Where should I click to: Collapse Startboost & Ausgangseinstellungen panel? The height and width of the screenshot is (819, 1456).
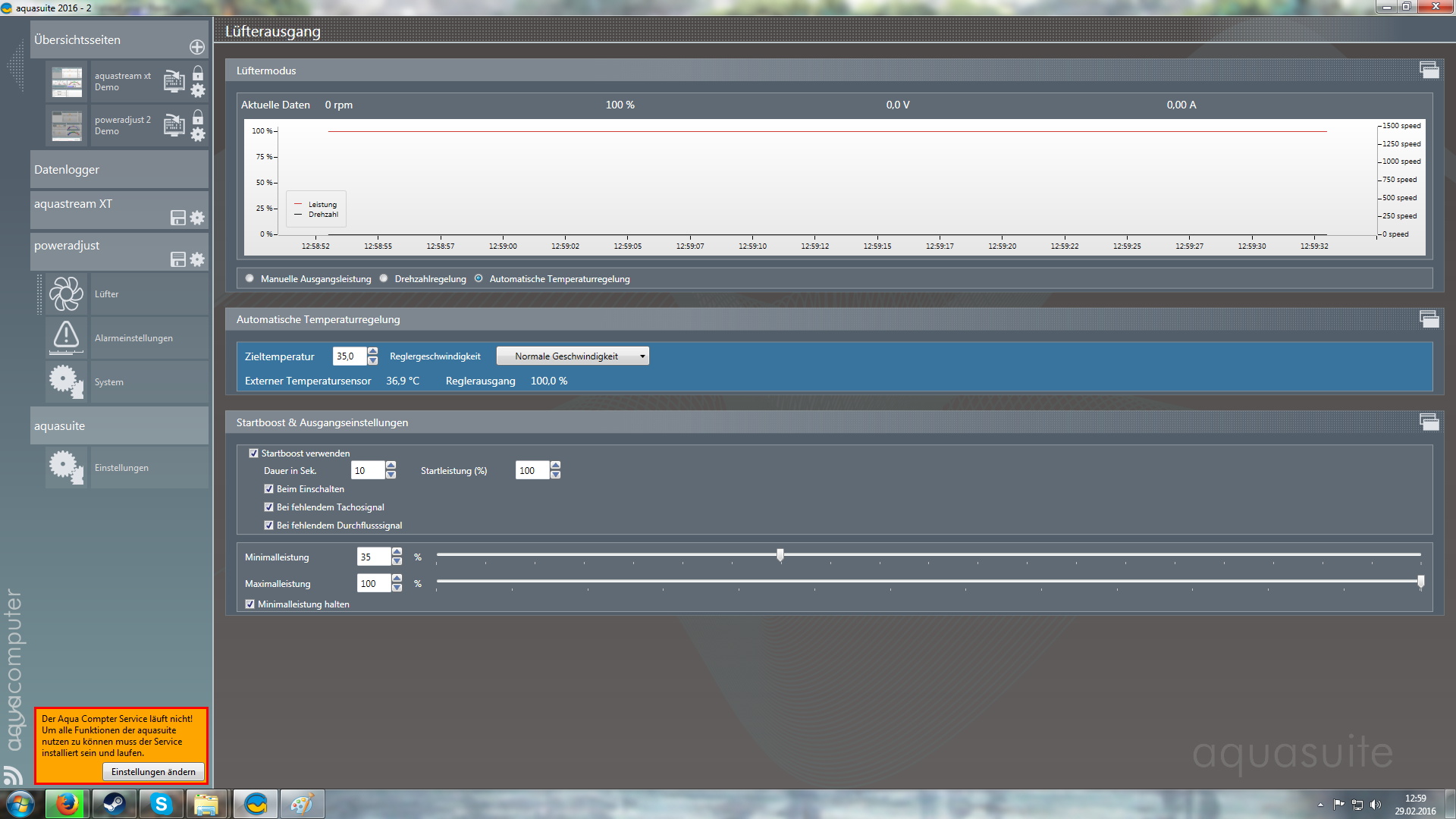tap(1429, 422)
